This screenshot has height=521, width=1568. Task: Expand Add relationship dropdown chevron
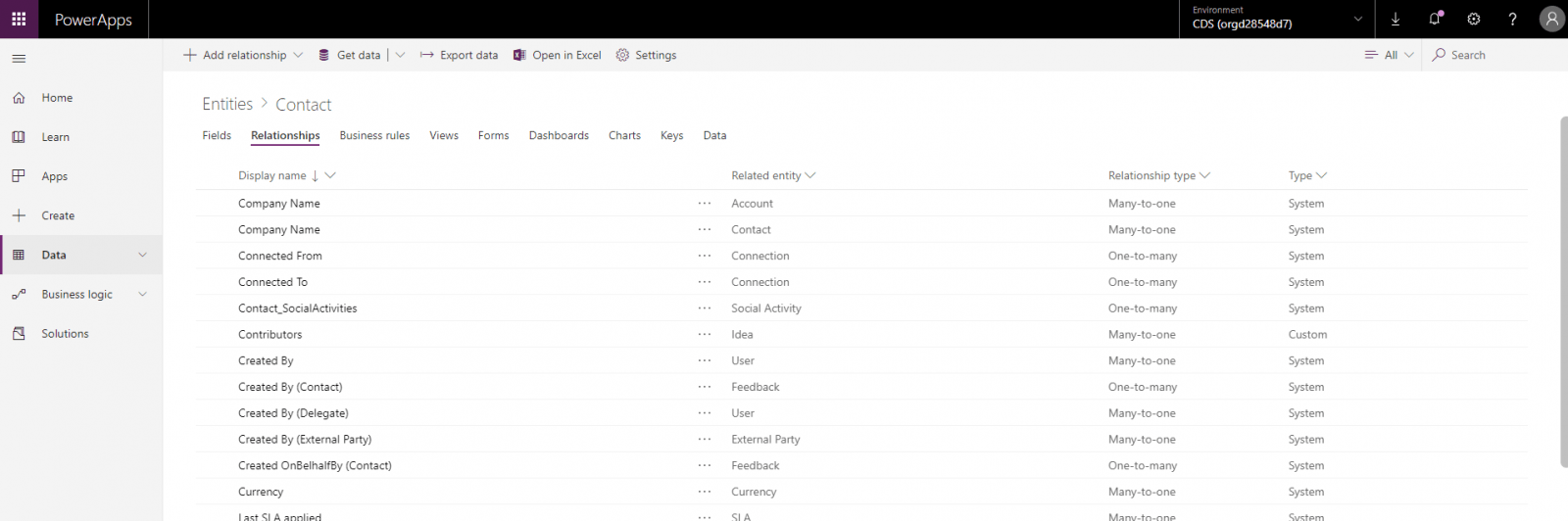298,55
